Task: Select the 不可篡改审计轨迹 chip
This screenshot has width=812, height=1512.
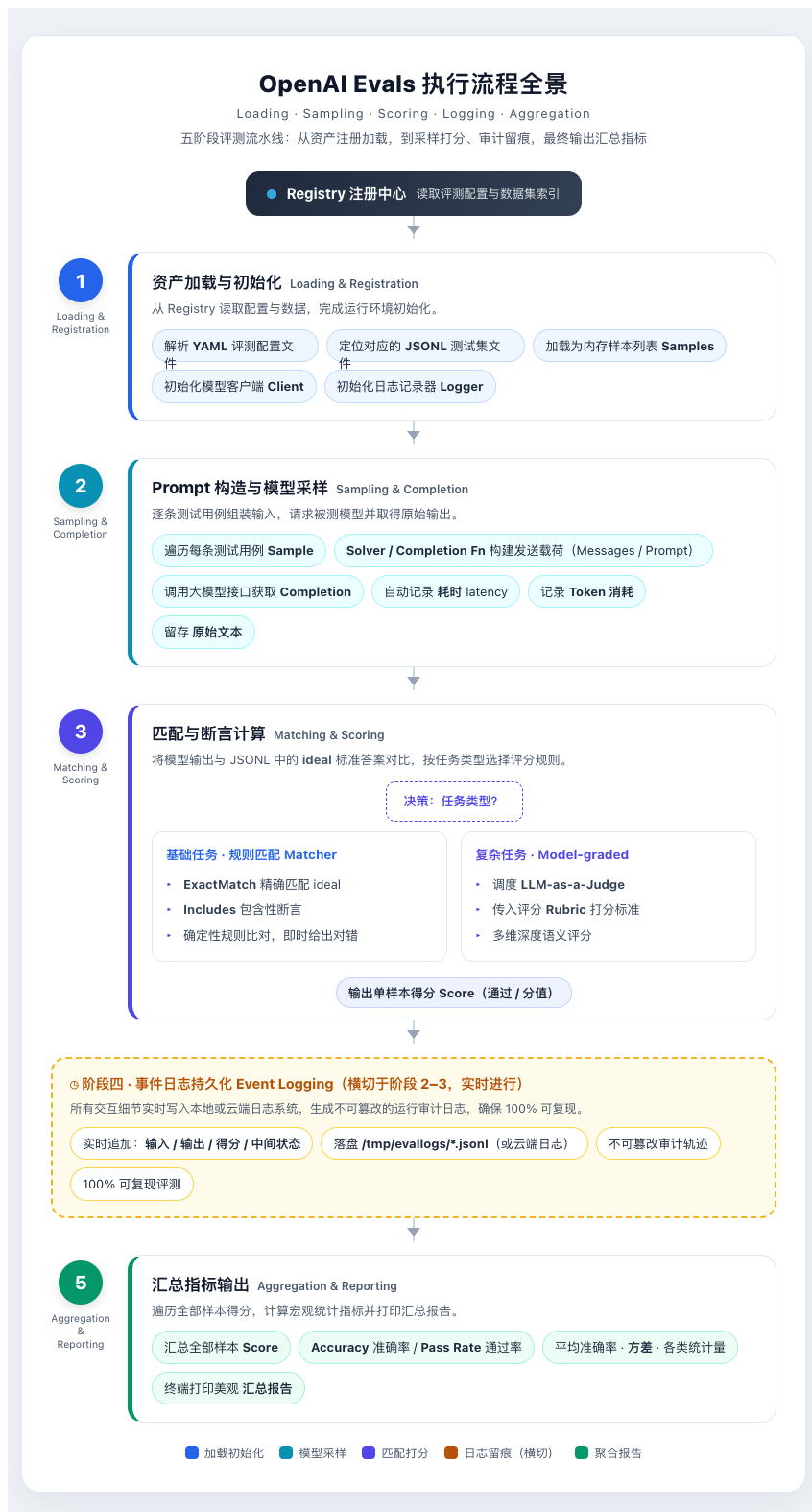Action: pos(658,1143)
